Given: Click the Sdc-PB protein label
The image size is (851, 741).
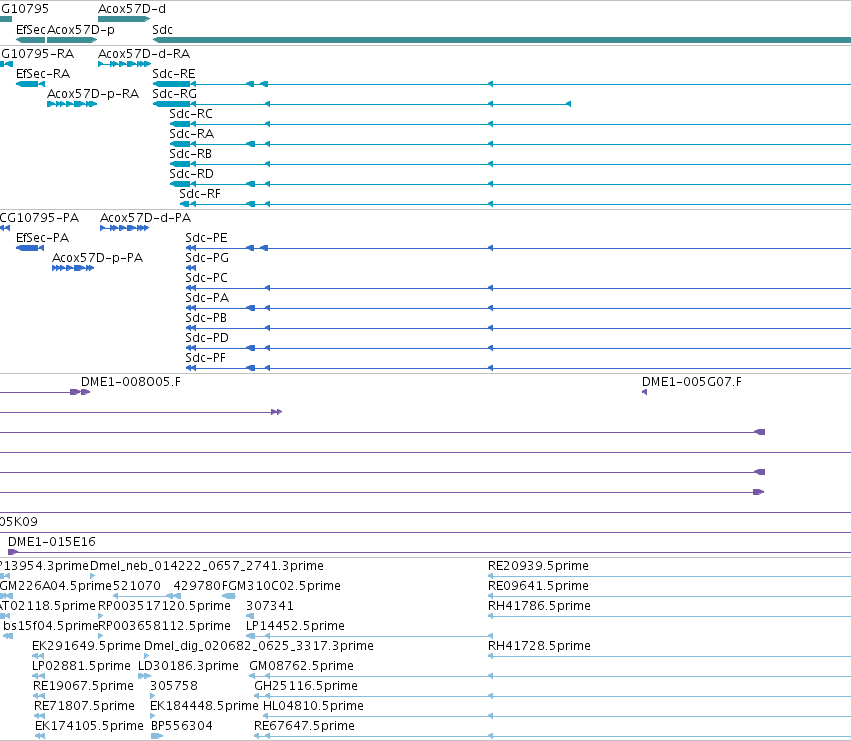Looking at the screenshot, I should tap(206, 318).
